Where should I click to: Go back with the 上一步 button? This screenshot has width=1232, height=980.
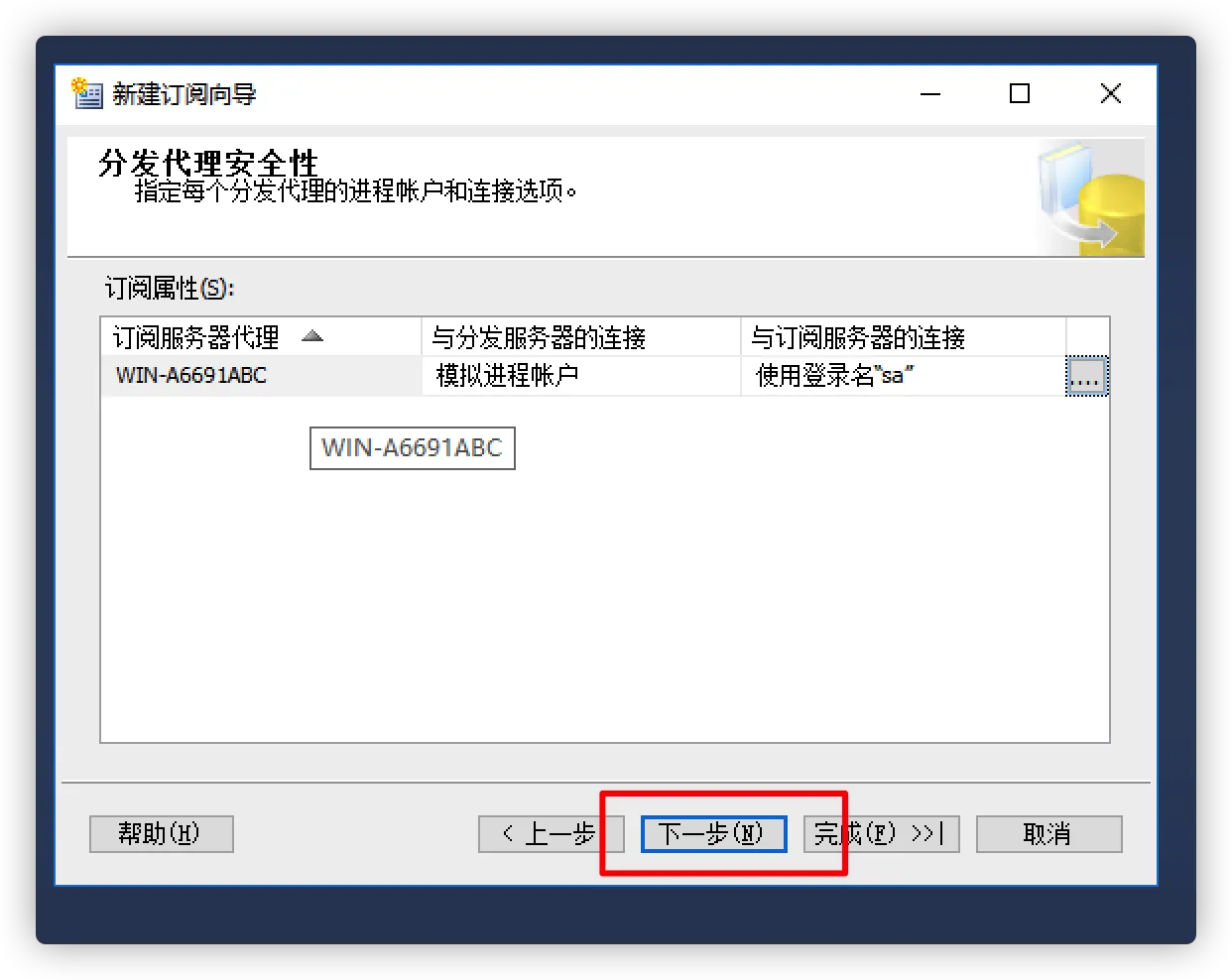[x=552, y=834]
